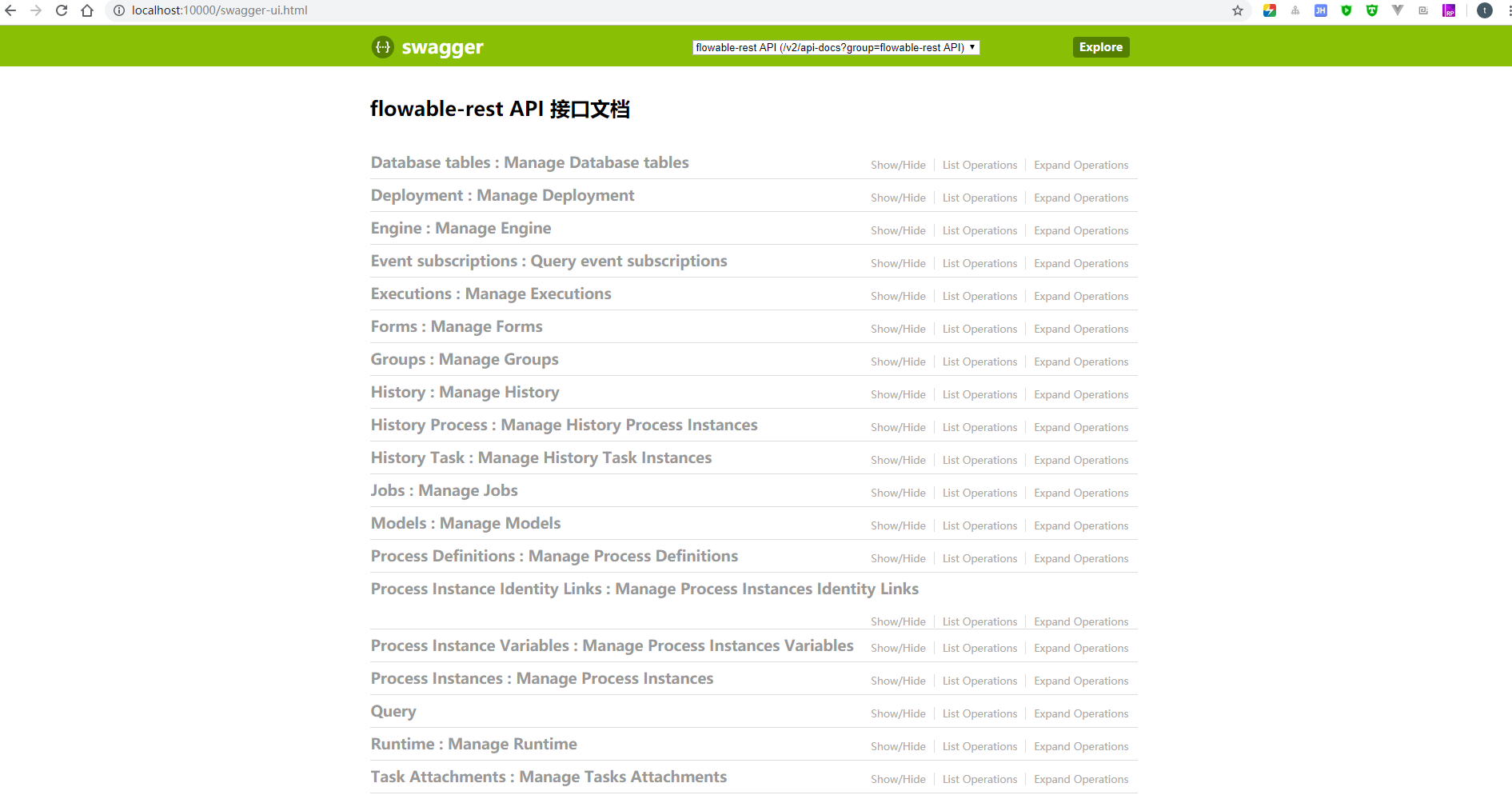Expand the Engine : Manage Engine heading
The width and height of the screenshot is (1512, 795).
461,228
